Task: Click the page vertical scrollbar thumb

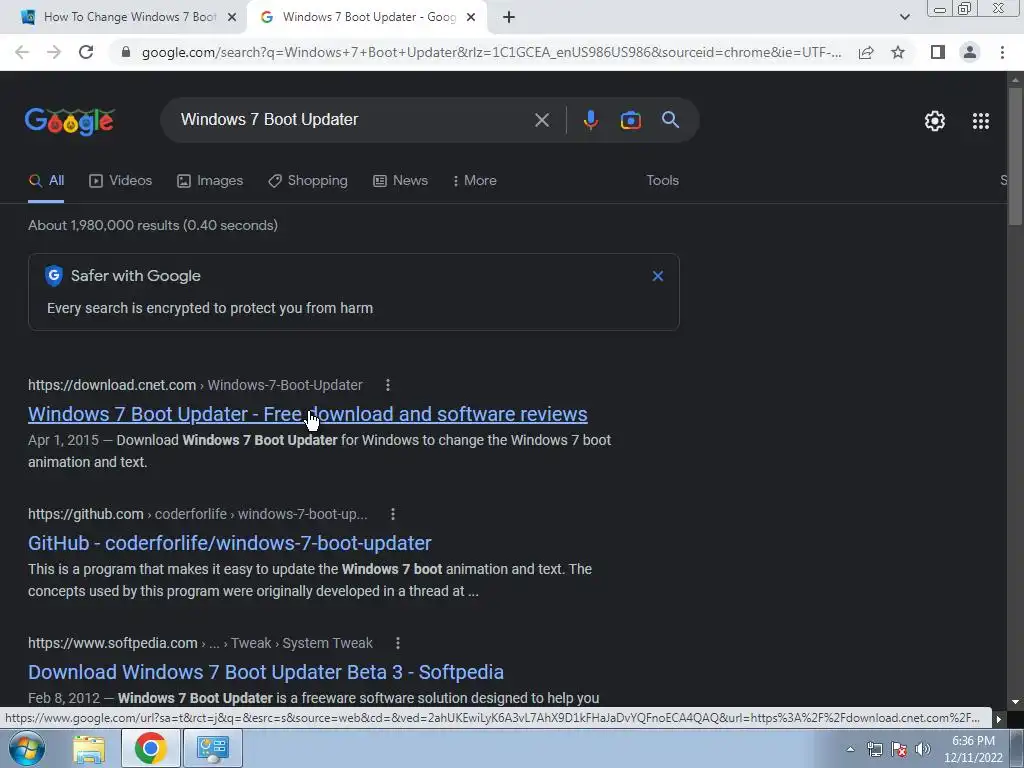Action: click(1015, 157)
